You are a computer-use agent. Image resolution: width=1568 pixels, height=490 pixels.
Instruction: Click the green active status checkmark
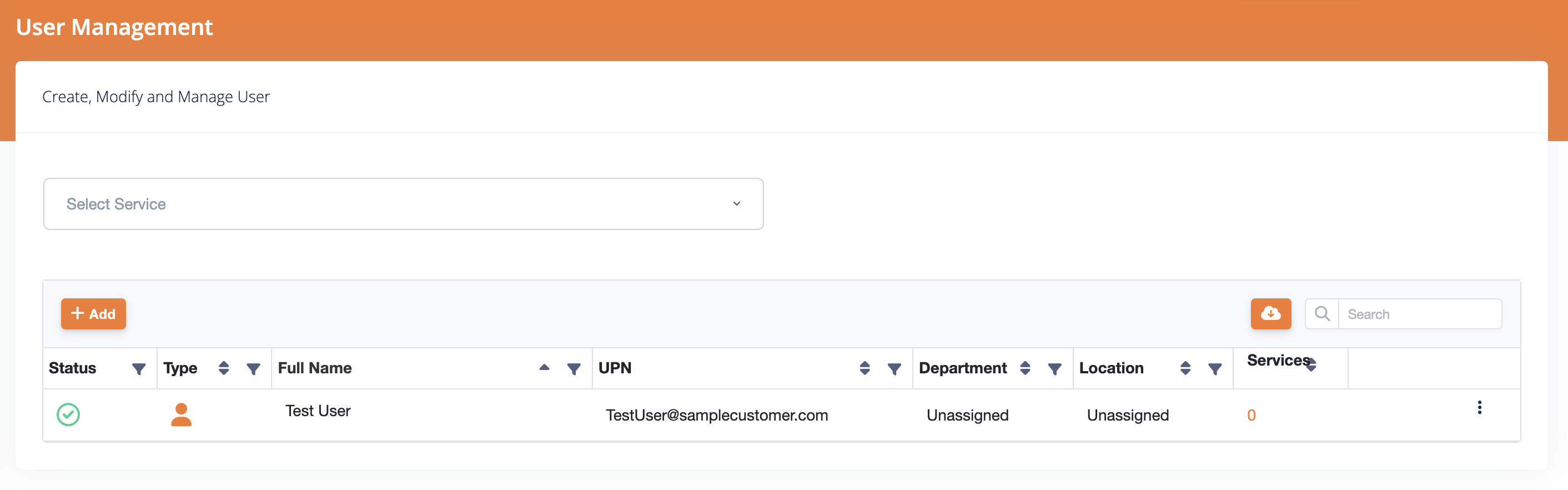click(x=68, y=414)
